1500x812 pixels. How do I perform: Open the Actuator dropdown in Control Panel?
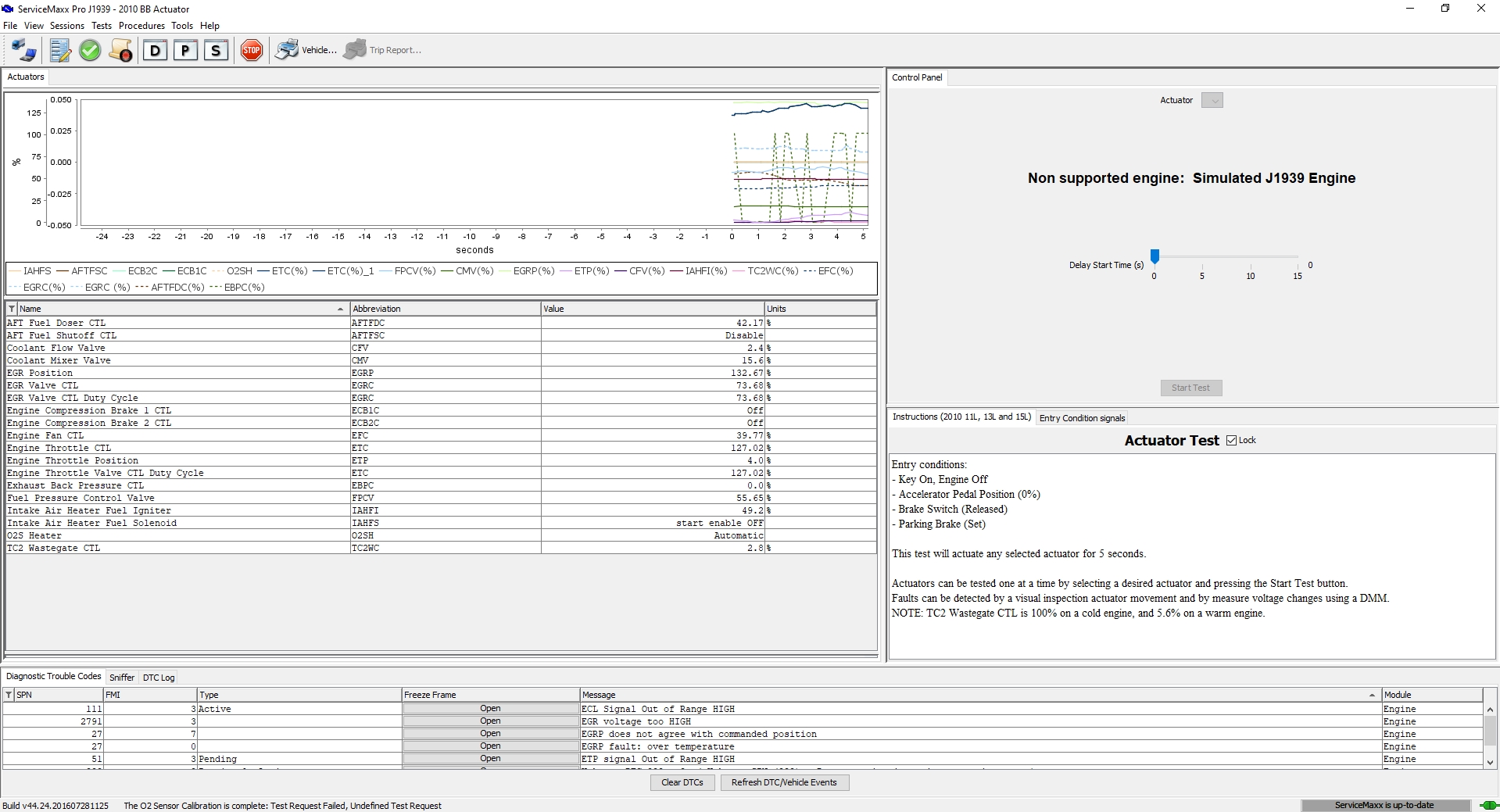(1212, 101)
